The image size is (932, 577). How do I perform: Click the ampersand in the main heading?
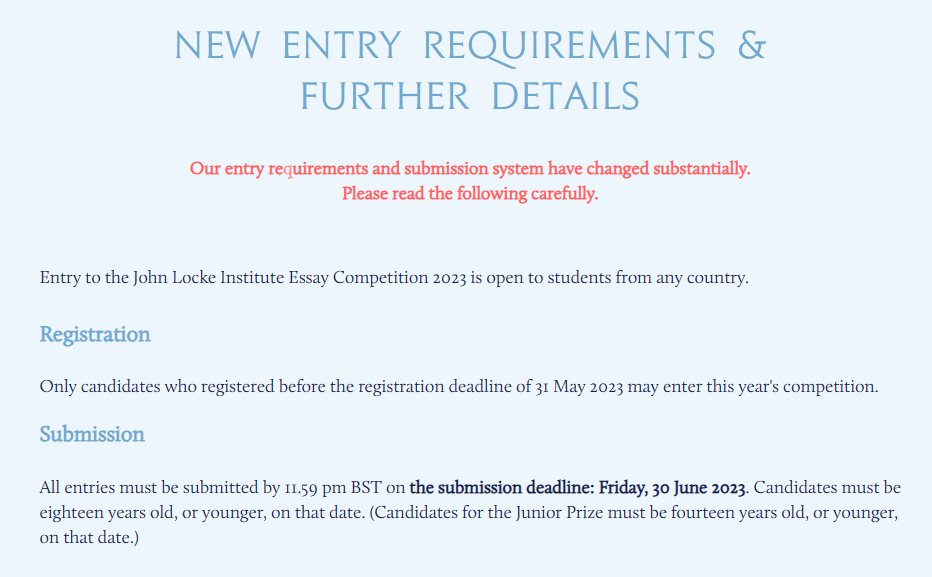coord(752,45)
